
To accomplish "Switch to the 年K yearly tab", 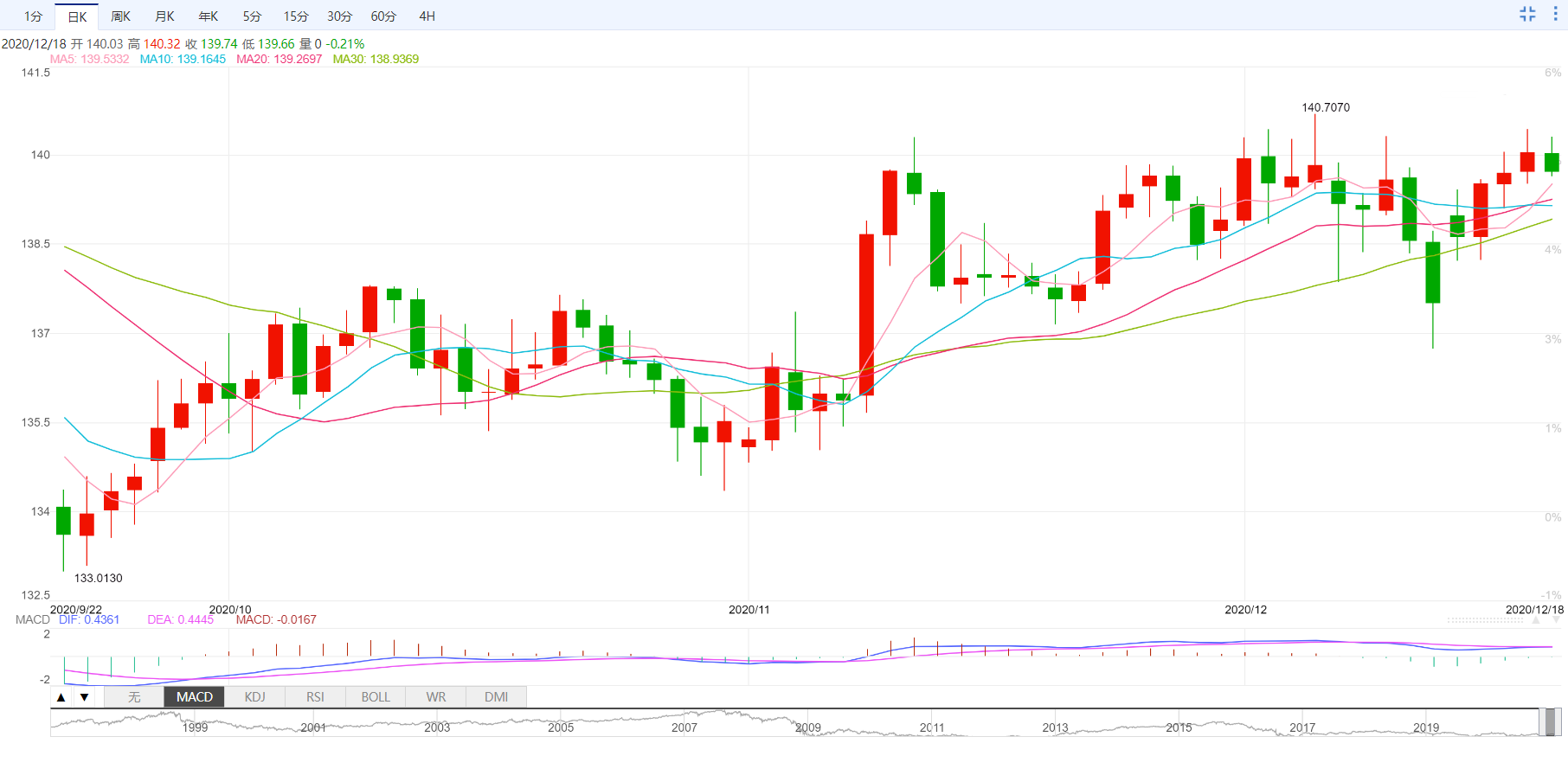I will pyautogui.click(x=209, y=16).
